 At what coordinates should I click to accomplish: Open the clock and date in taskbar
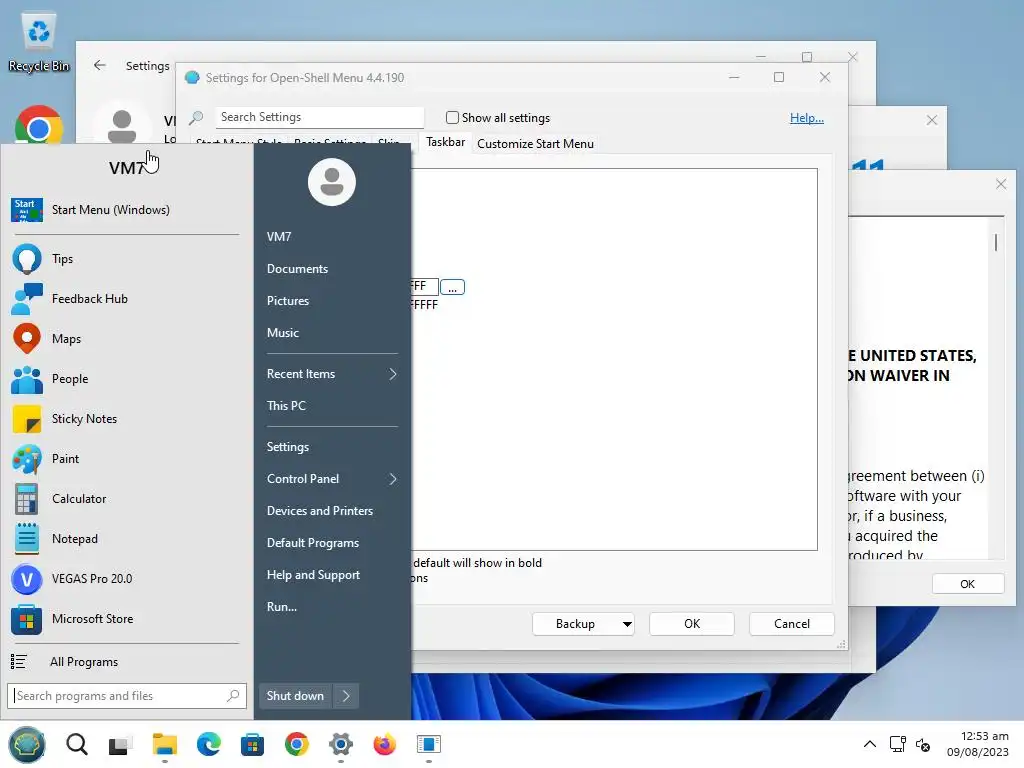pyautogui.click(x=977, y=744)
